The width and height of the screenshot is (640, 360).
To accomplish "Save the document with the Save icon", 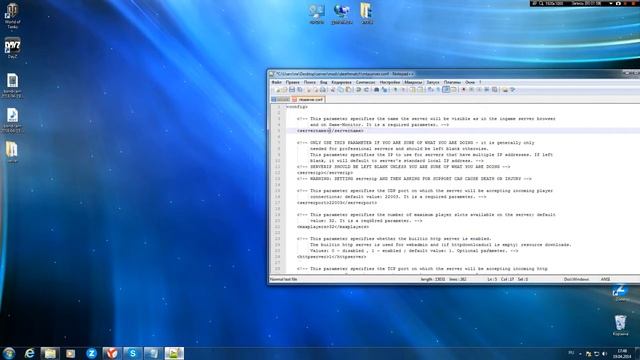I will click(x=292, y=89).
